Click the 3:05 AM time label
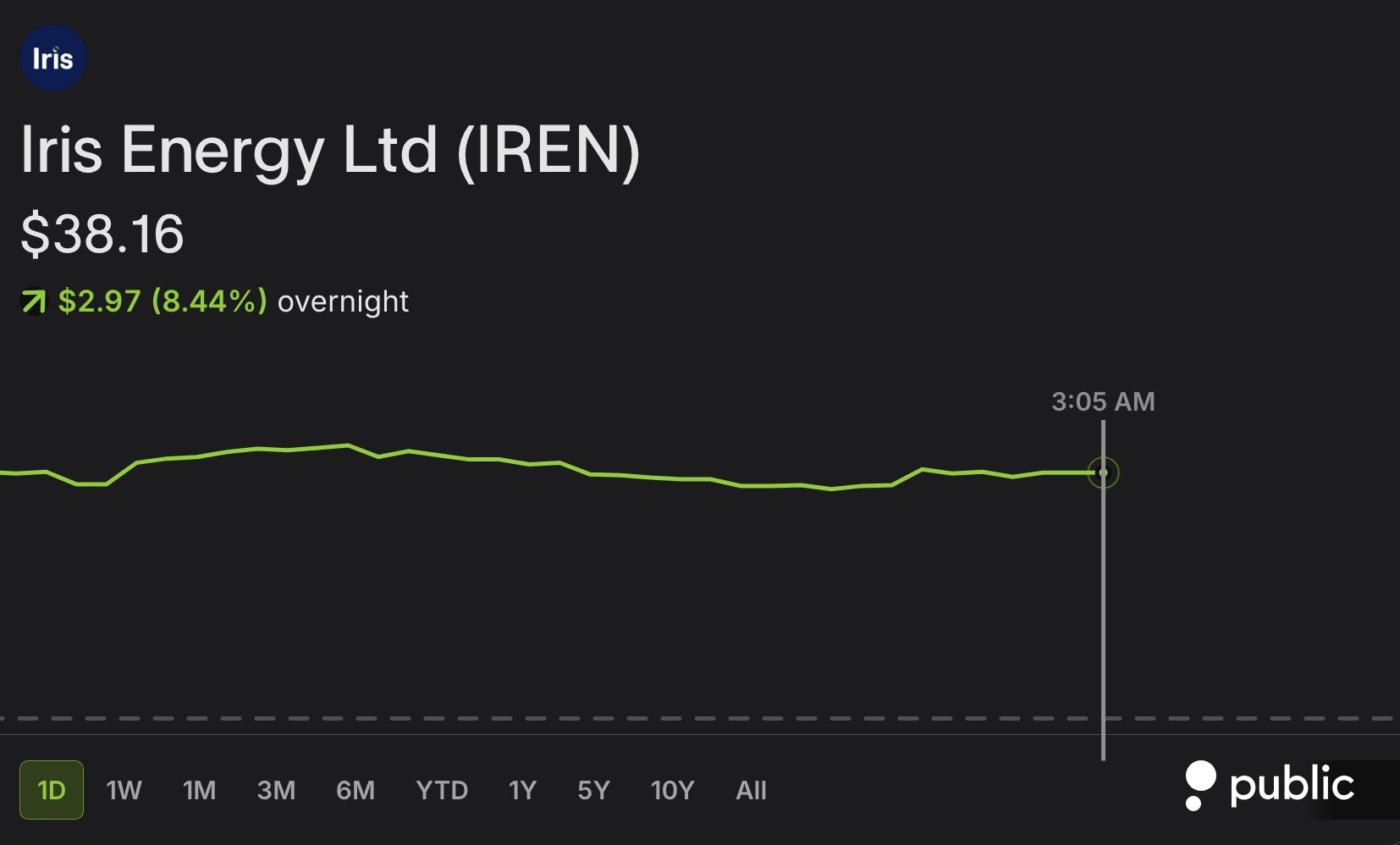1400x845 pixels. (x=1103, y=401)
